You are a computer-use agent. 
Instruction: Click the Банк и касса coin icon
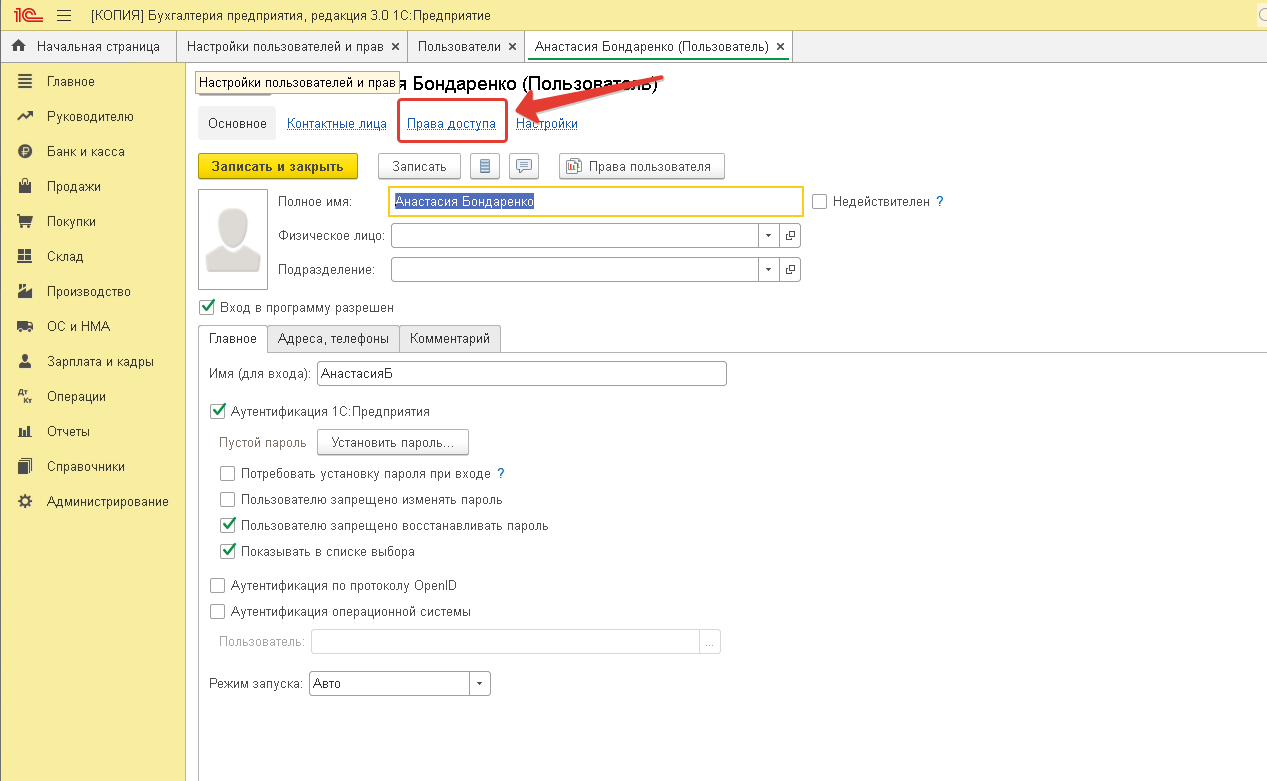[x=26, y=151]
